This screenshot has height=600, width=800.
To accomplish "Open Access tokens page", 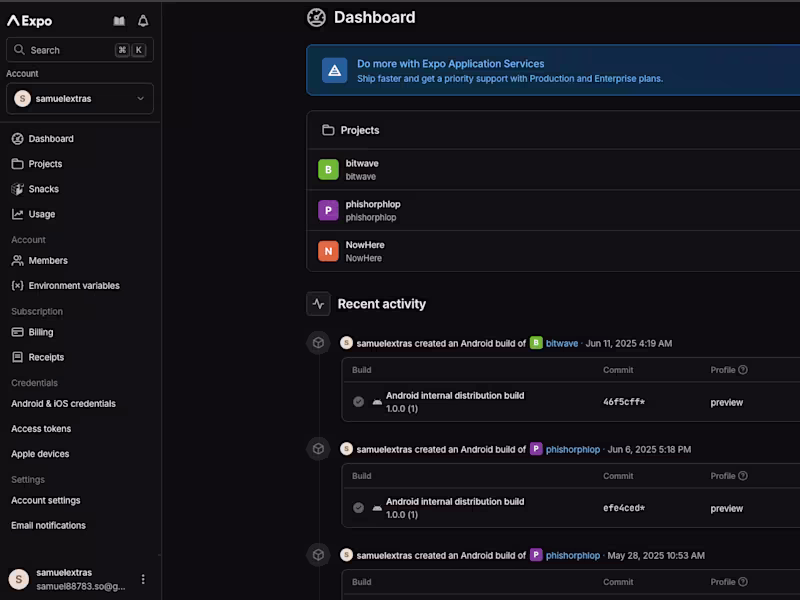I will [x=41, y=429].
